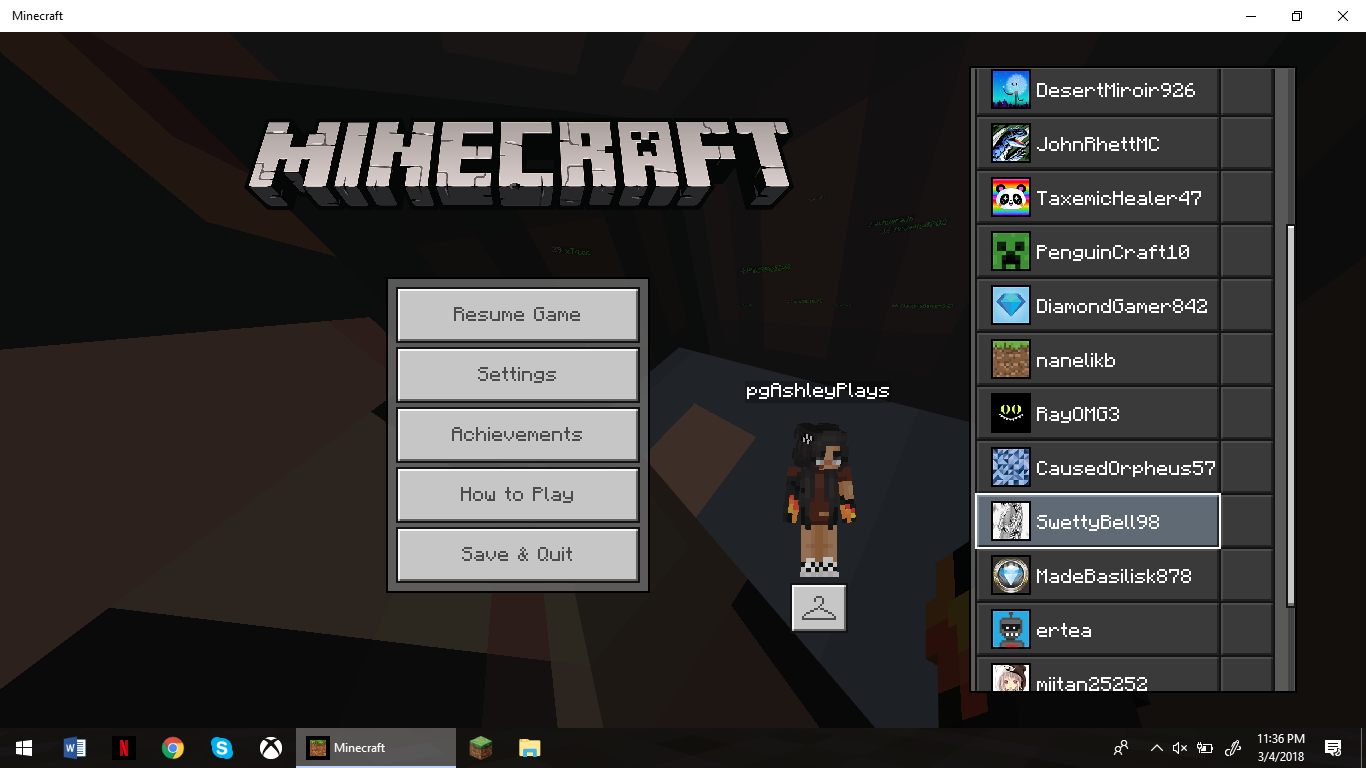1366x768 pixels.
Task: Open the grass block app on the taskbar
Action: click(482, 748)
